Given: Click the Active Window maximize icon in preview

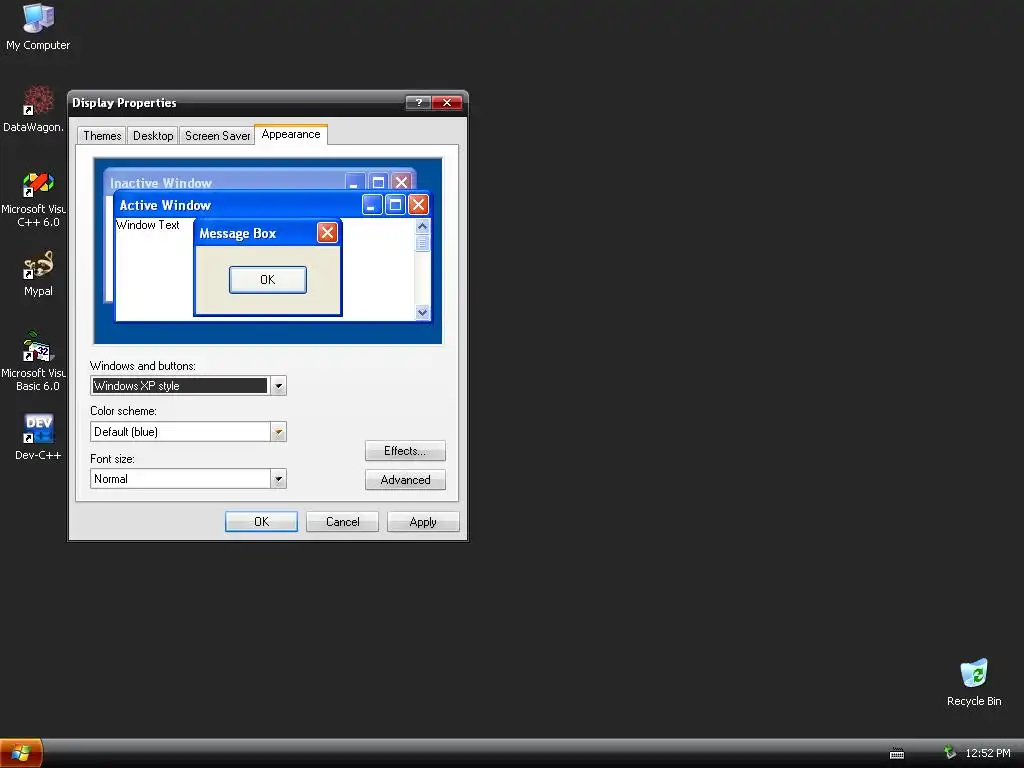Looking at the screenshot, I should coord(395,205).
